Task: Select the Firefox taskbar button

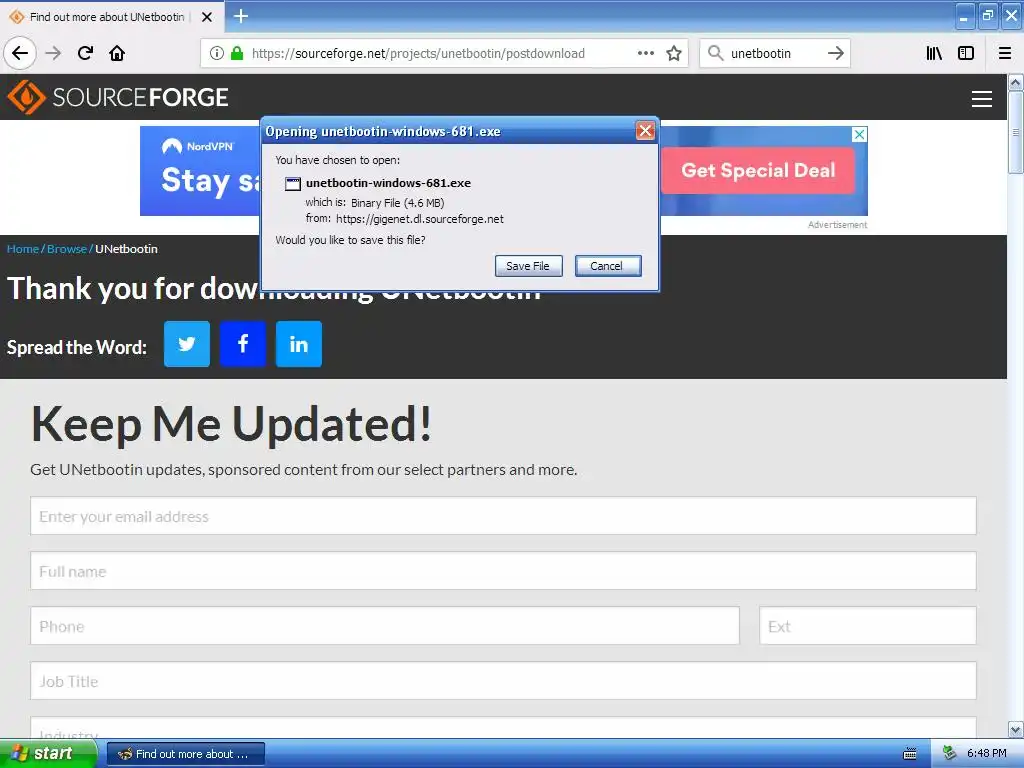Action: point(185,754)
